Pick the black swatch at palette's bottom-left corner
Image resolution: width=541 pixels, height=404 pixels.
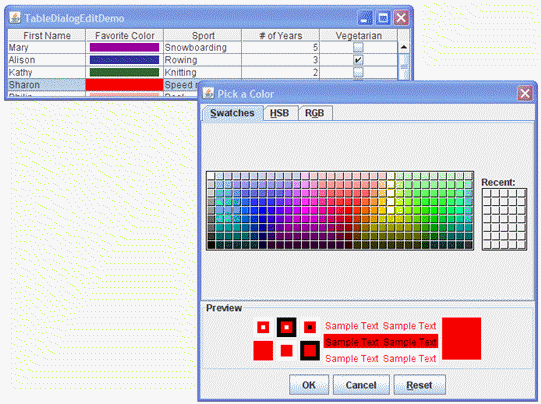pyautogui.click(x=211, y=245)
